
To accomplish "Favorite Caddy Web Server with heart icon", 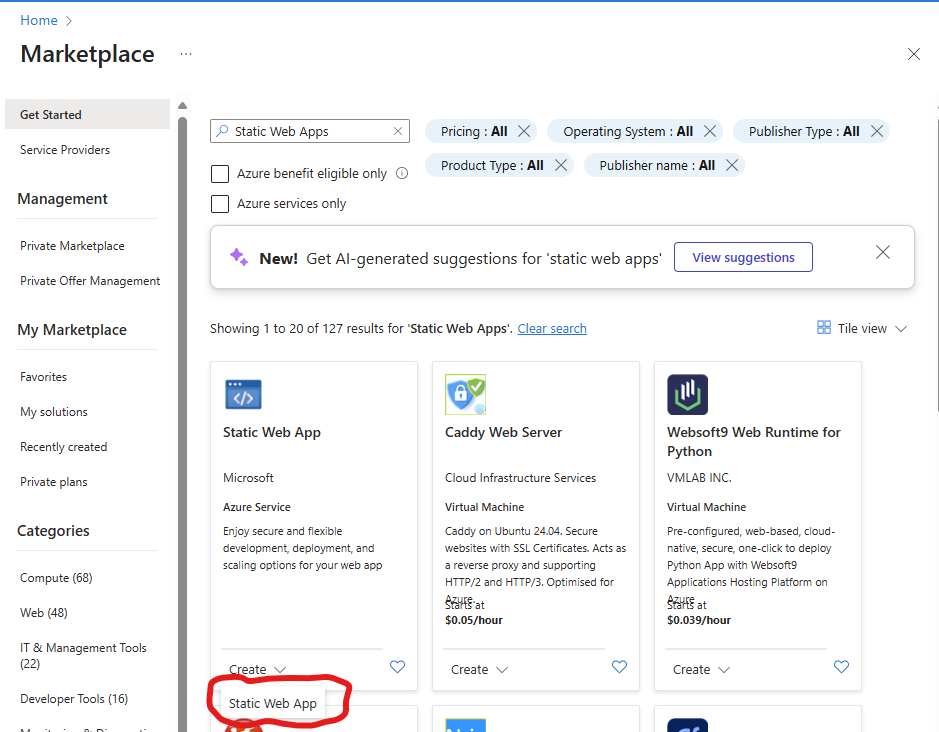I will 619,667.
